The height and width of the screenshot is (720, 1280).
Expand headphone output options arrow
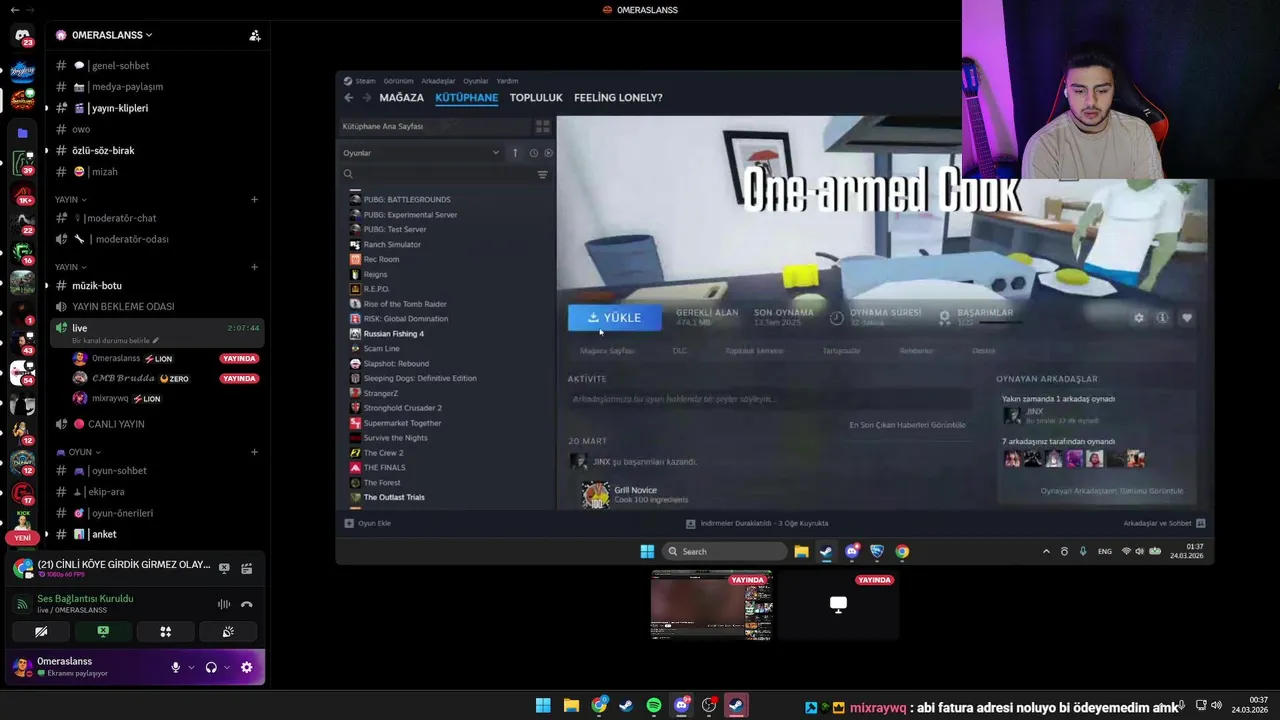coord(227,667)
